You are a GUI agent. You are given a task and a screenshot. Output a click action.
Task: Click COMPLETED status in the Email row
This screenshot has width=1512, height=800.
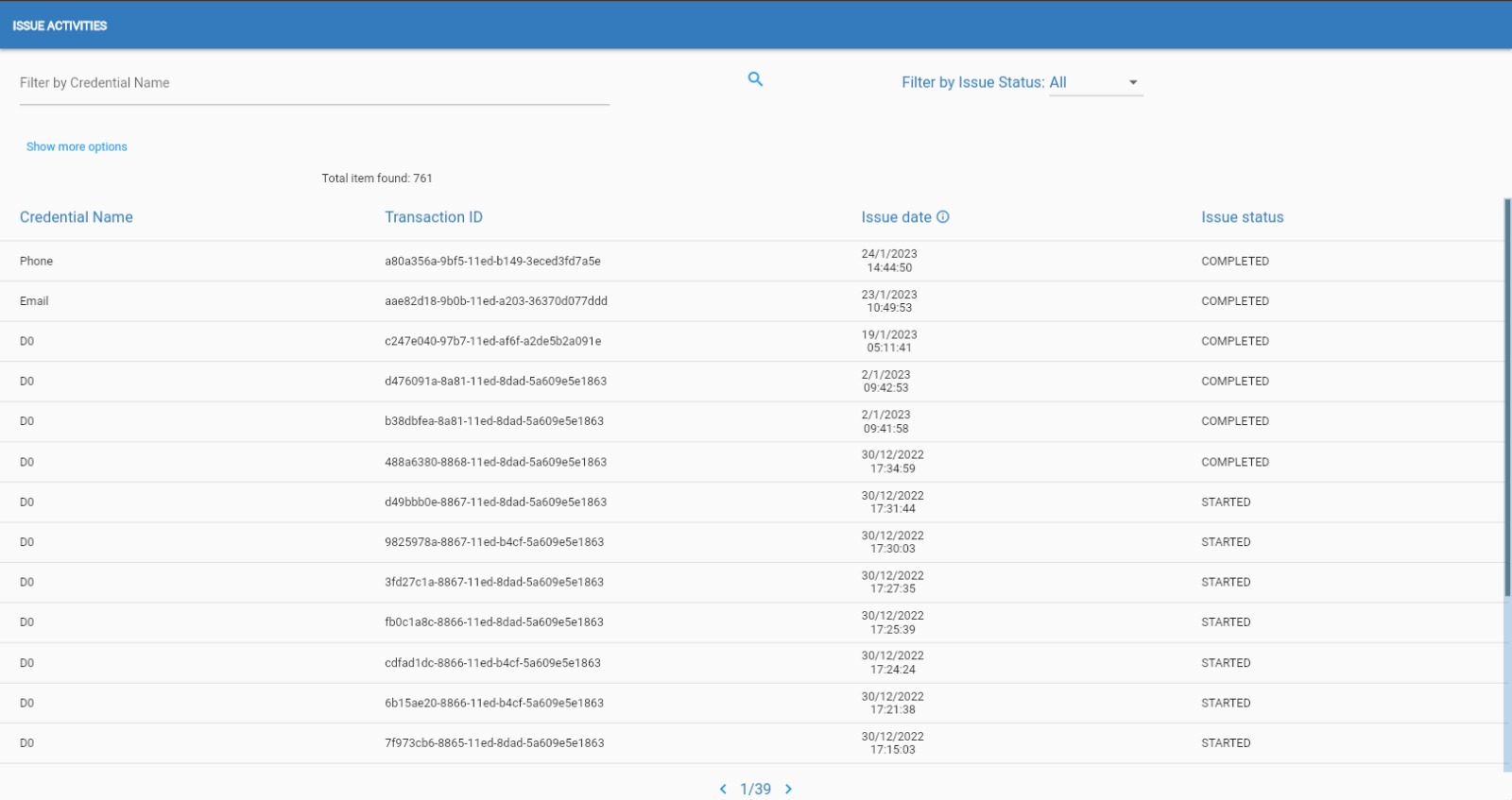coord(1235,301)
